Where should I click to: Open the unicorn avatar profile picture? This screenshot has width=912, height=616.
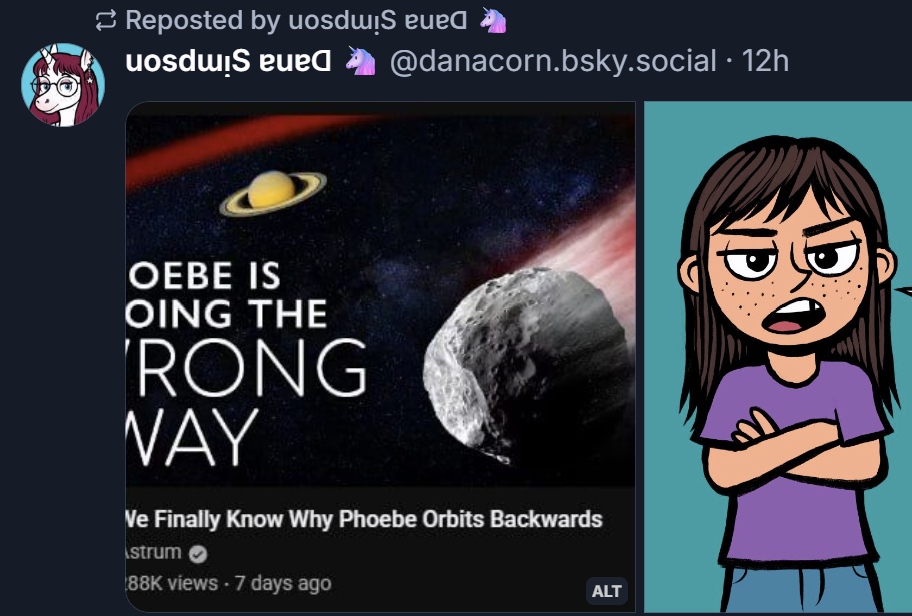click(63, 85)
